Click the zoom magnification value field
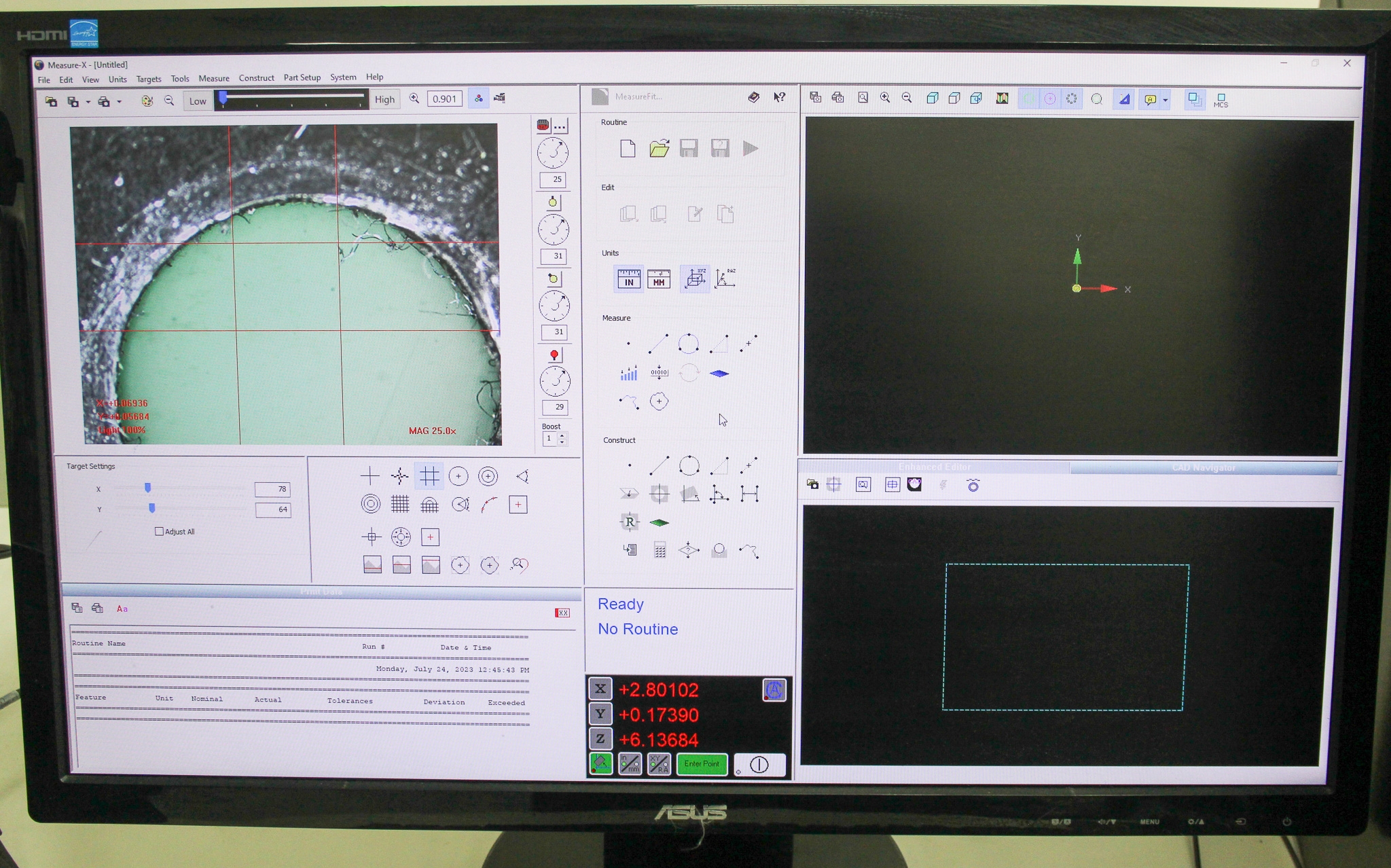Screen dimensions: 1391x868 [x=444, y=98]
